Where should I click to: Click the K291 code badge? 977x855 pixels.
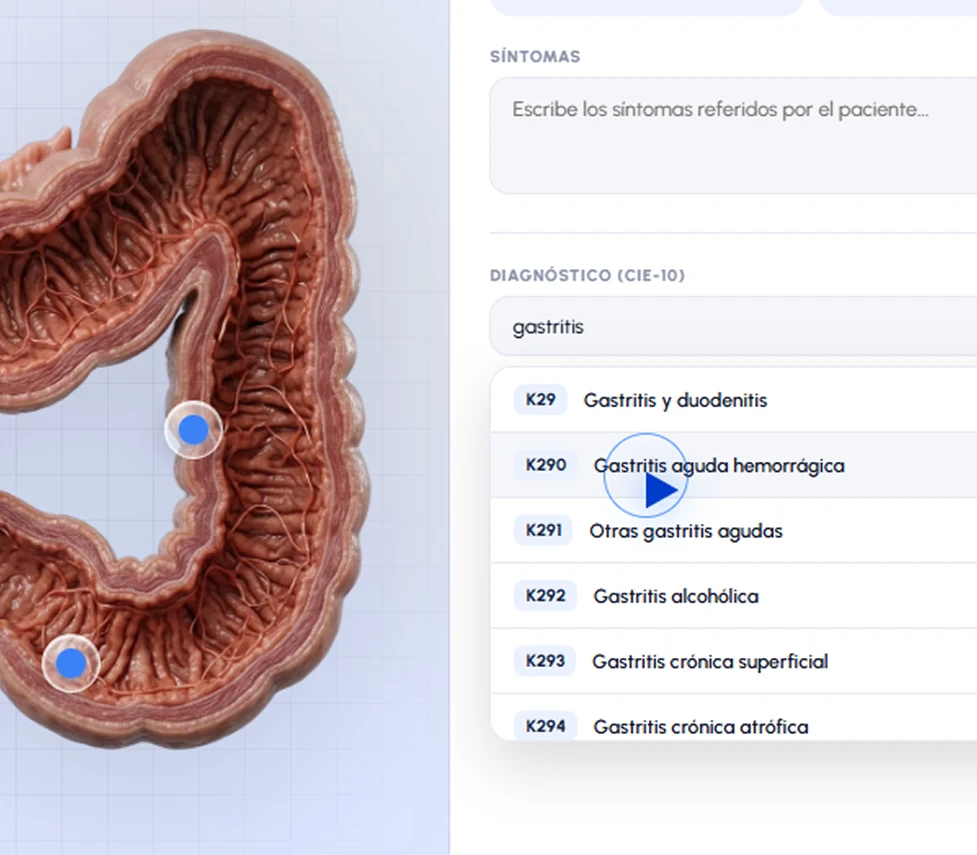[x=543, y=530]
